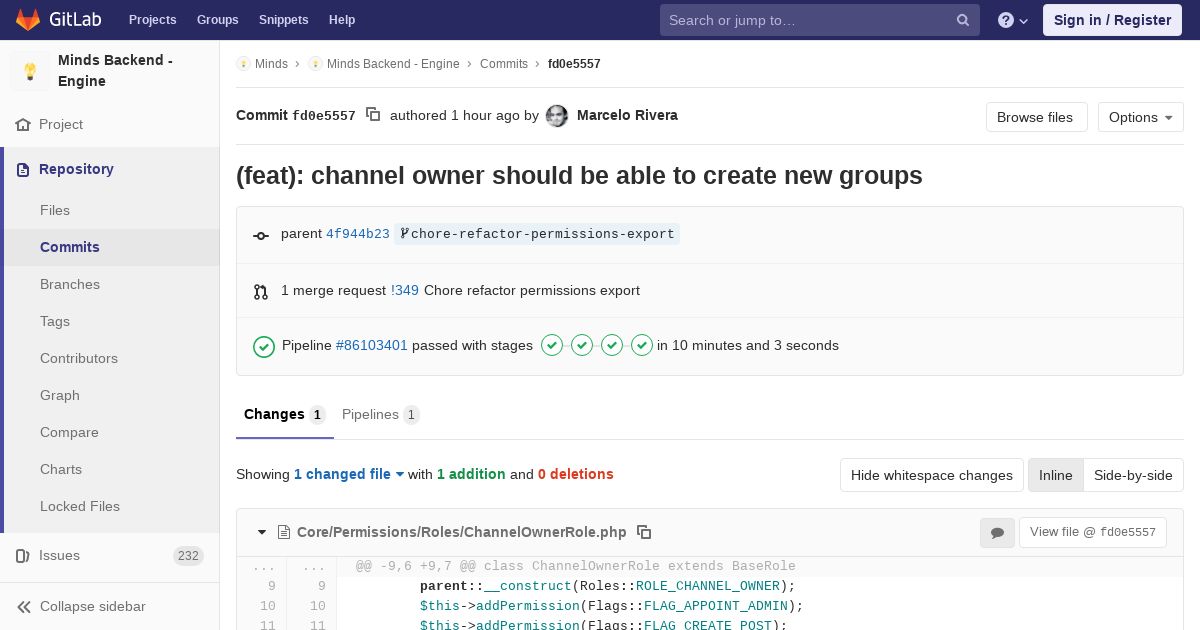This screenshot has width=1200, height=630.
Task: Click the search magnifier icon
Action: pos(963,20)
